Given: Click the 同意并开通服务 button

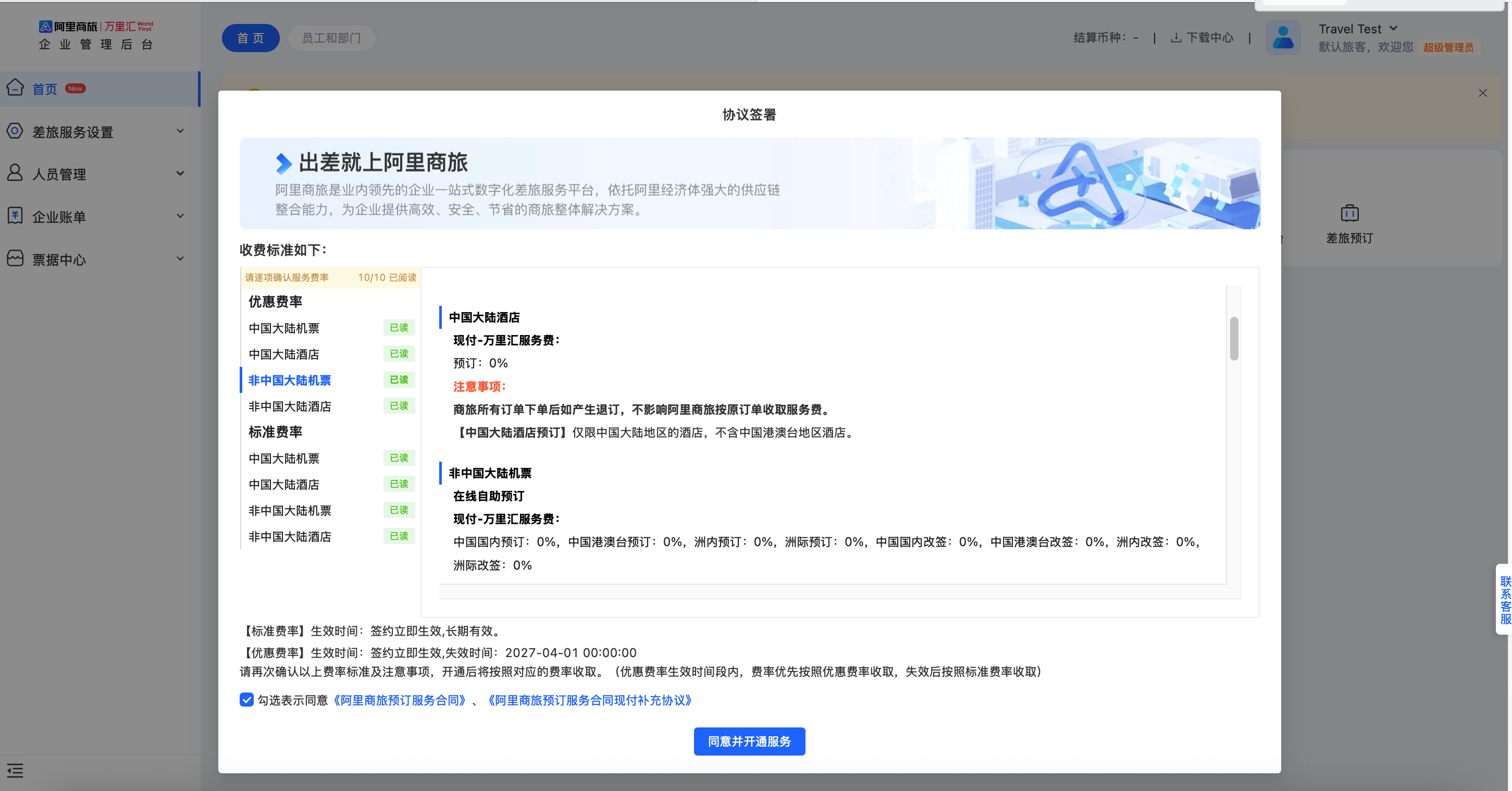Looking at the screenshot, I should click(749, 741).
